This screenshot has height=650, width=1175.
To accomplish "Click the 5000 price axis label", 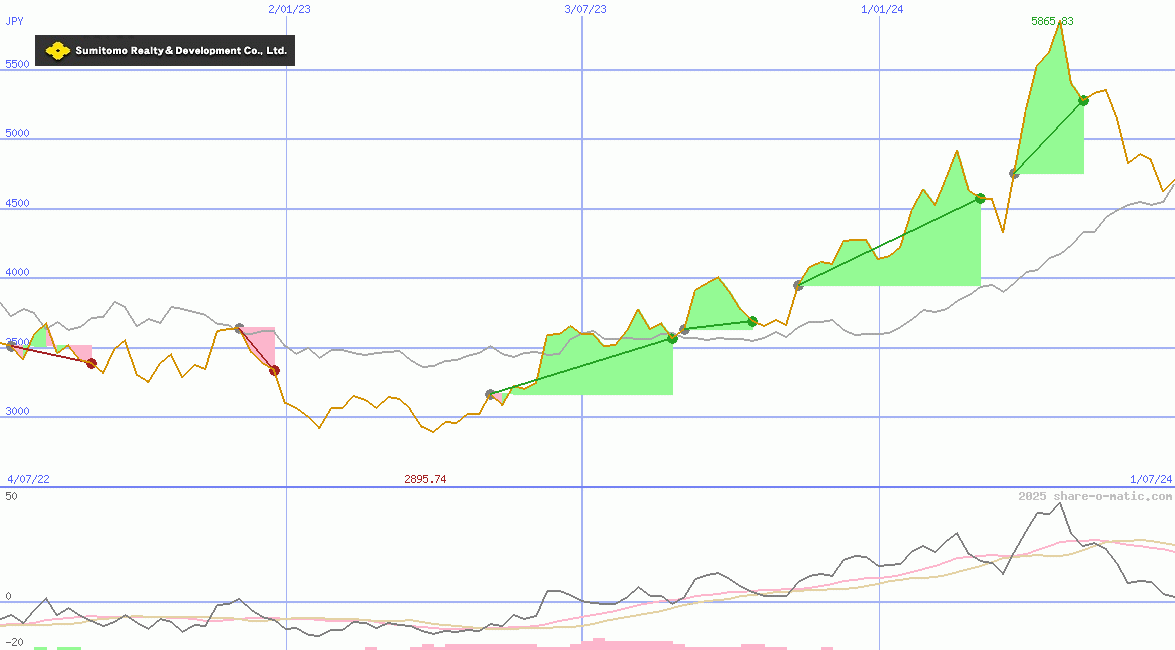I will (17, 133).
